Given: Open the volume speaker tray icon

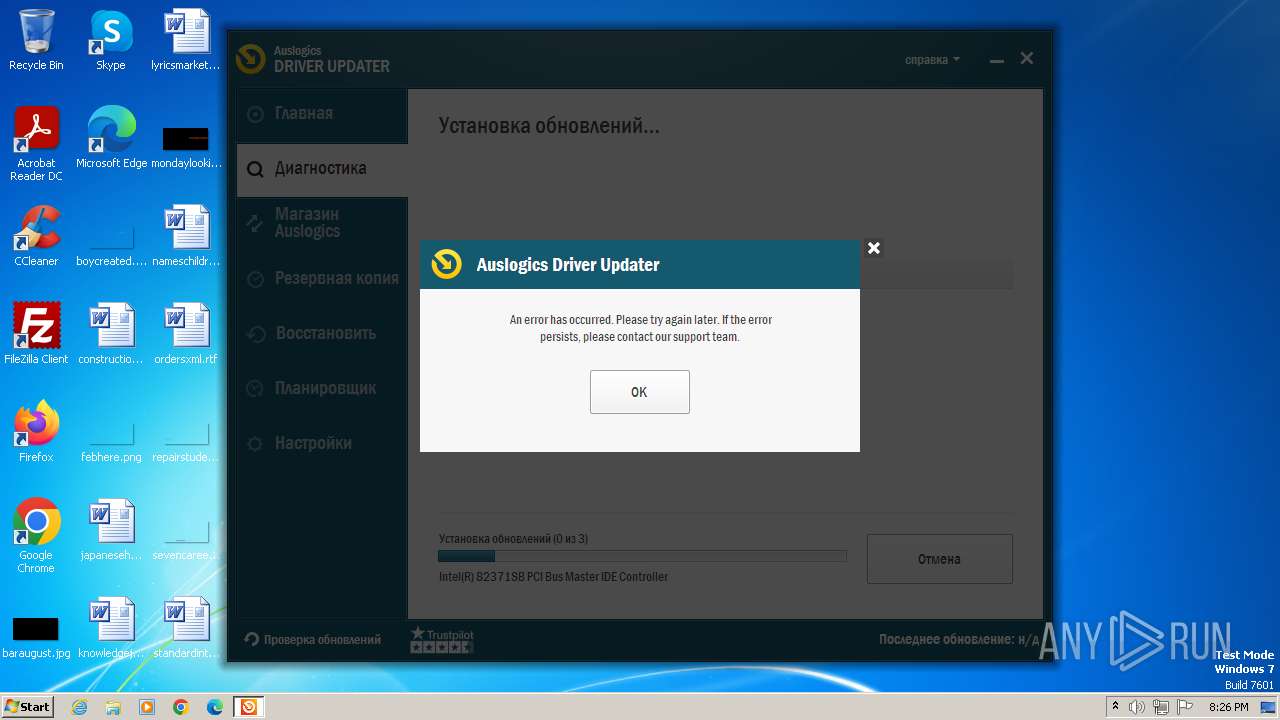Looking at the screenshot, I should point(1137,707).
